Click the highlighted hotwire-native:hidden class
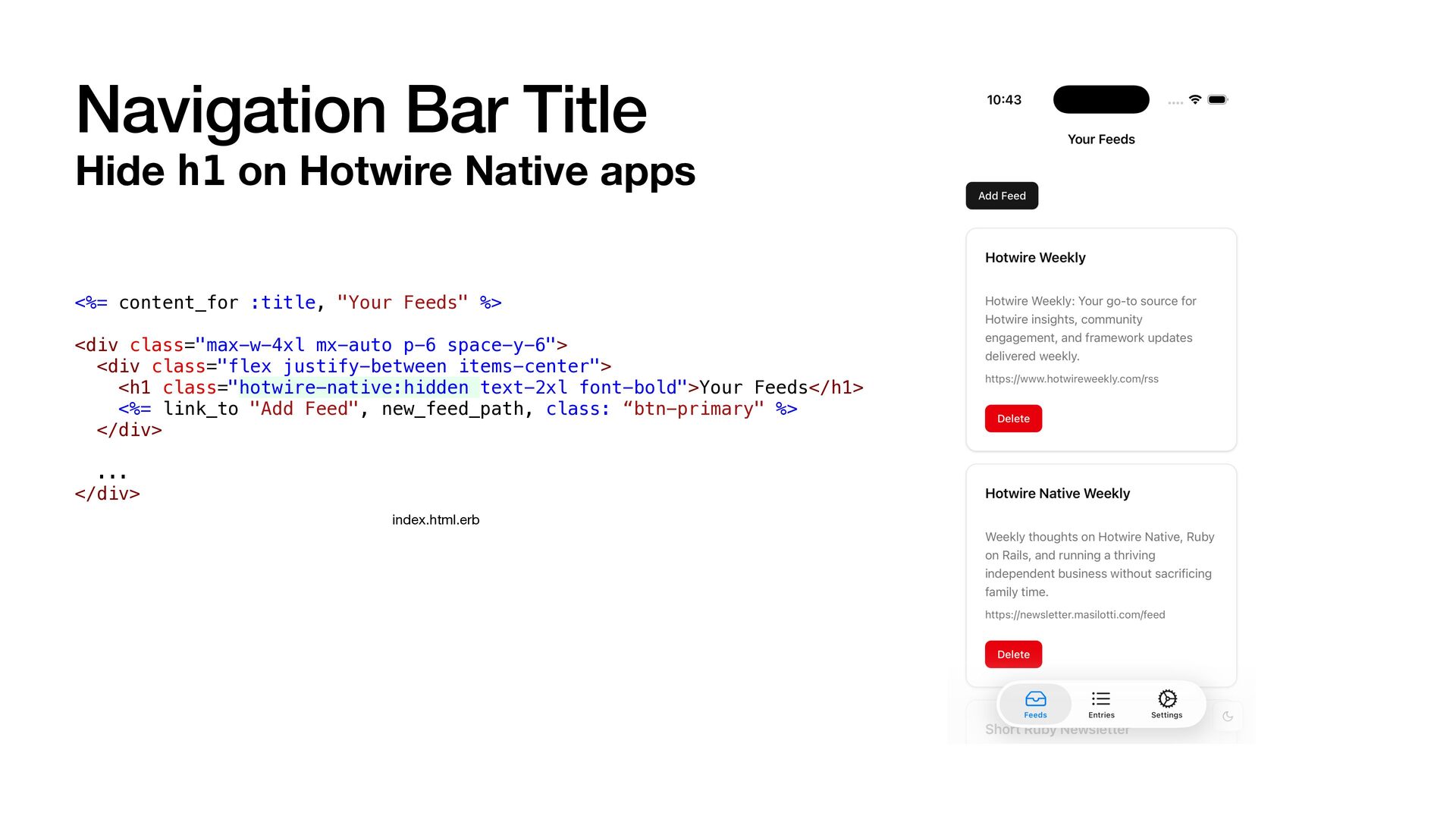Image resolution: width=1456 pixels, height=819 pixels. tap(354, 388)
